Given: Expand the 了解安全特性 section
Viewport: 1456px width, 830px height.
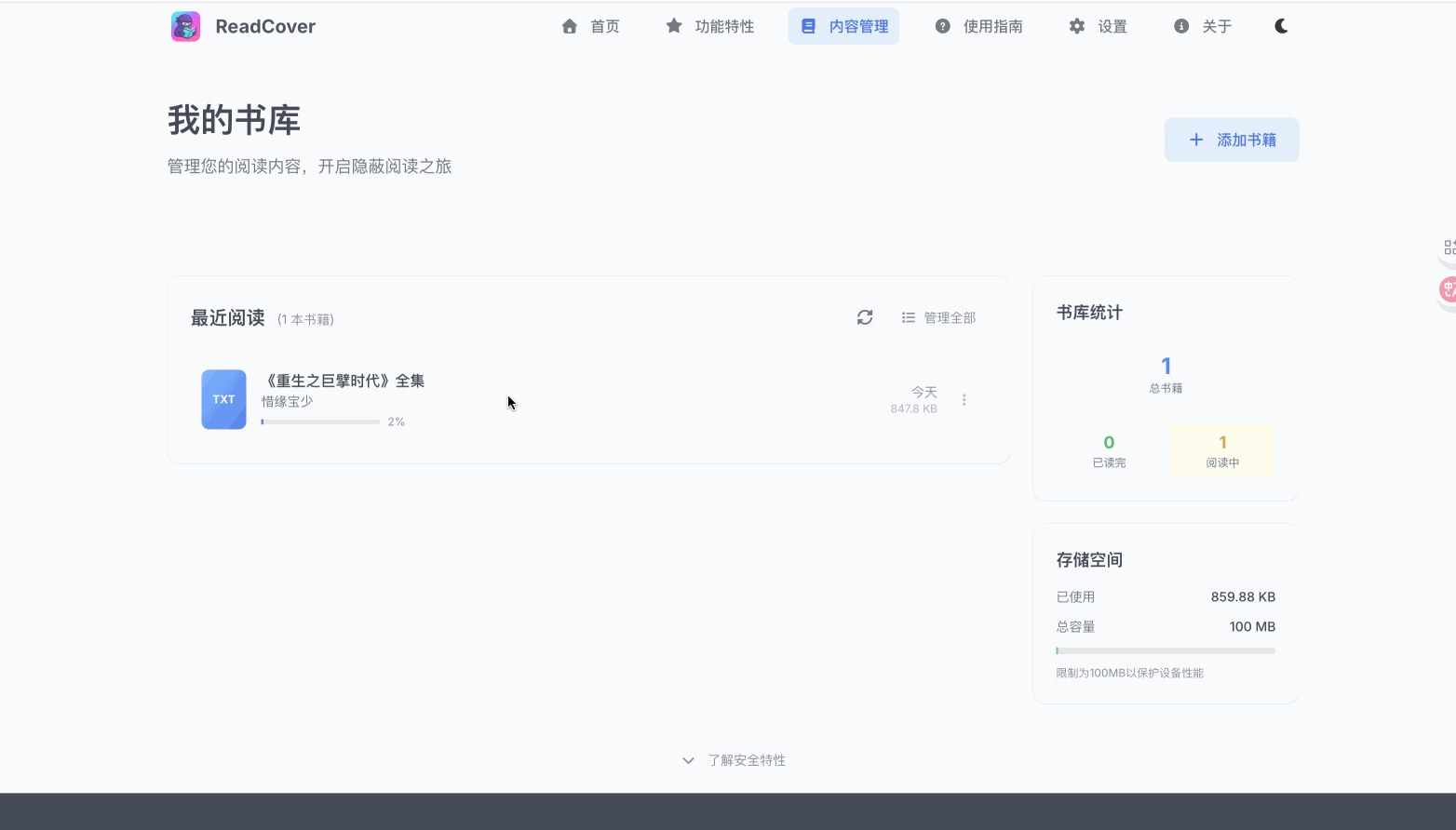Looking at the screenshot, I should click(x=735, y=759).
